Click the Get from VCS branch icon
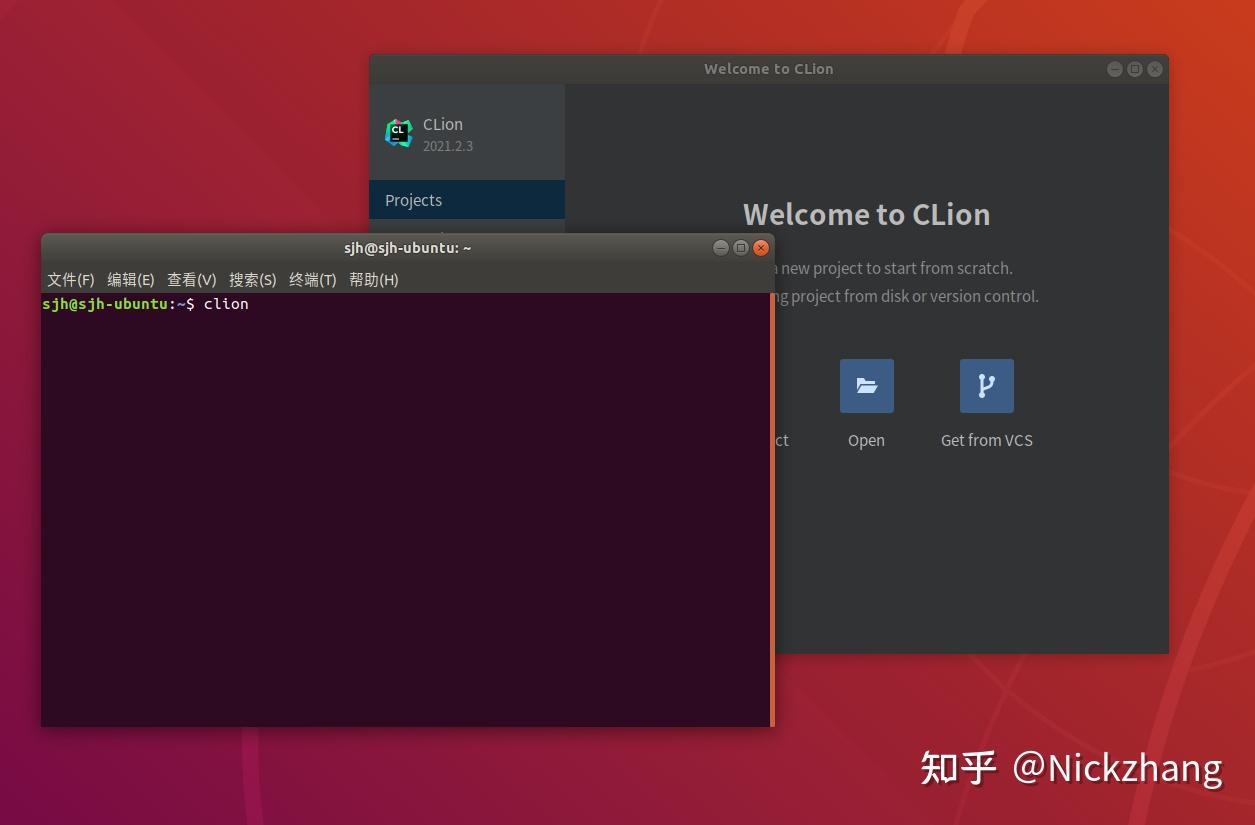The height and width of the screenshot is (825, 1255). coord(986,386)
